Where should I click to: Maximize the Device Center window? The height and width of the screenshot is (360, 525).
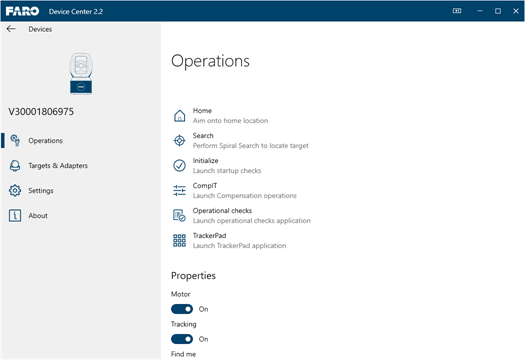click(498, 11)
